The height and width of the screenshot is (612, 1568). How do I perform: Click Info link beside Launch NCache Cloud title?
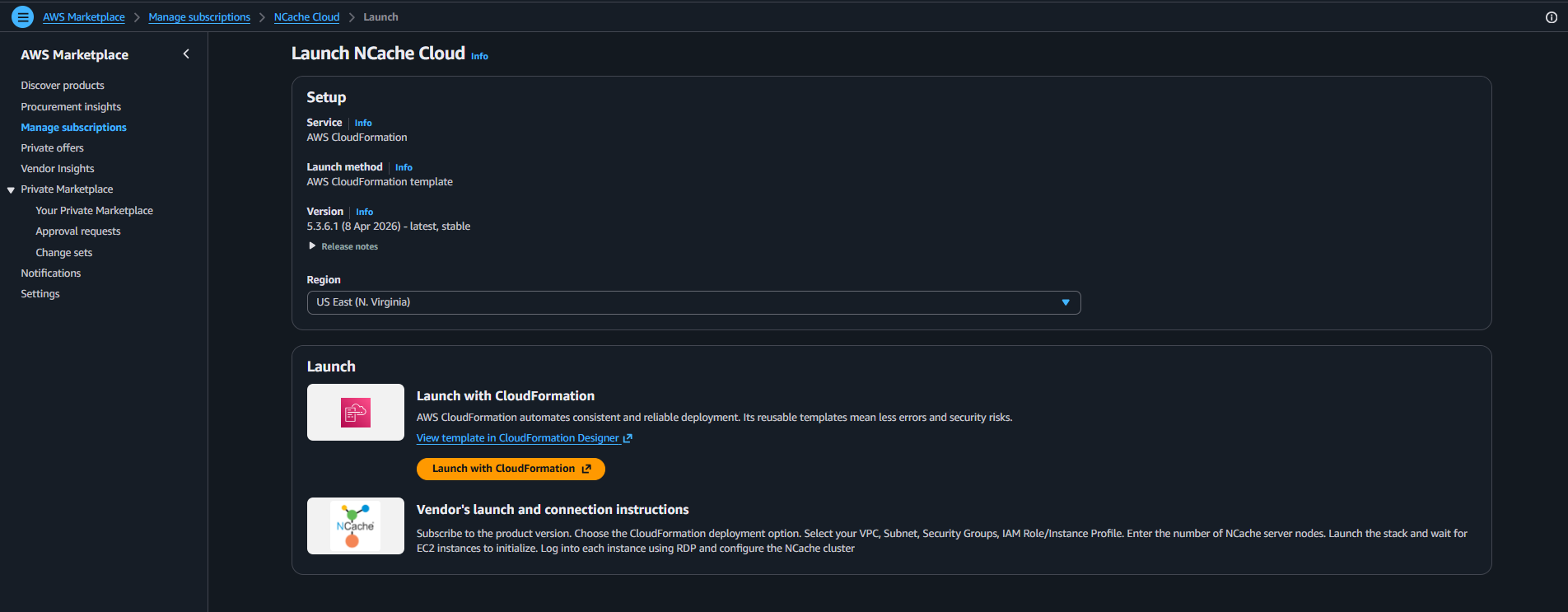click(479, 56)
